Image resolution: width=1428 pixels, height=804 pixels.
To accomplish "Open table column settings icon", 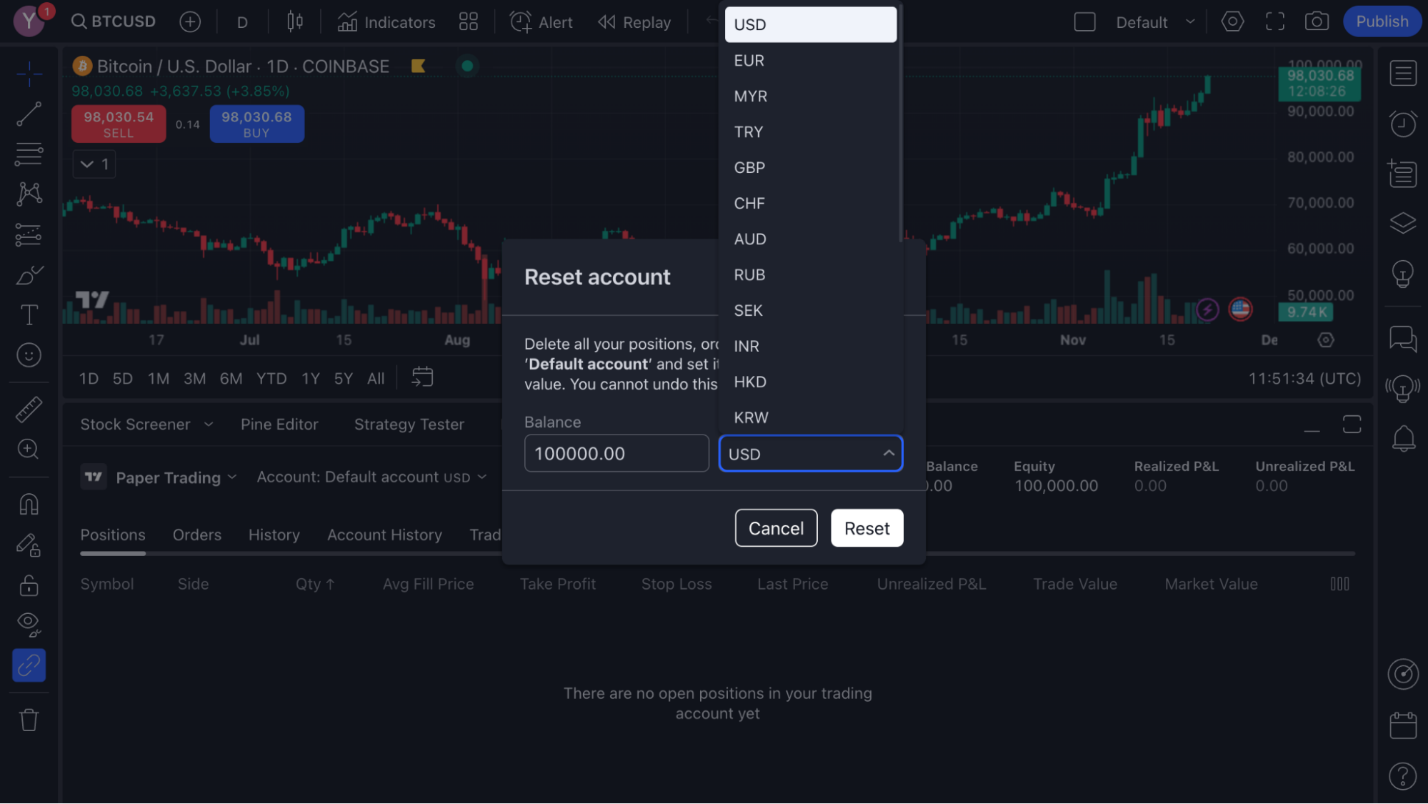I will coord(1340,584).
